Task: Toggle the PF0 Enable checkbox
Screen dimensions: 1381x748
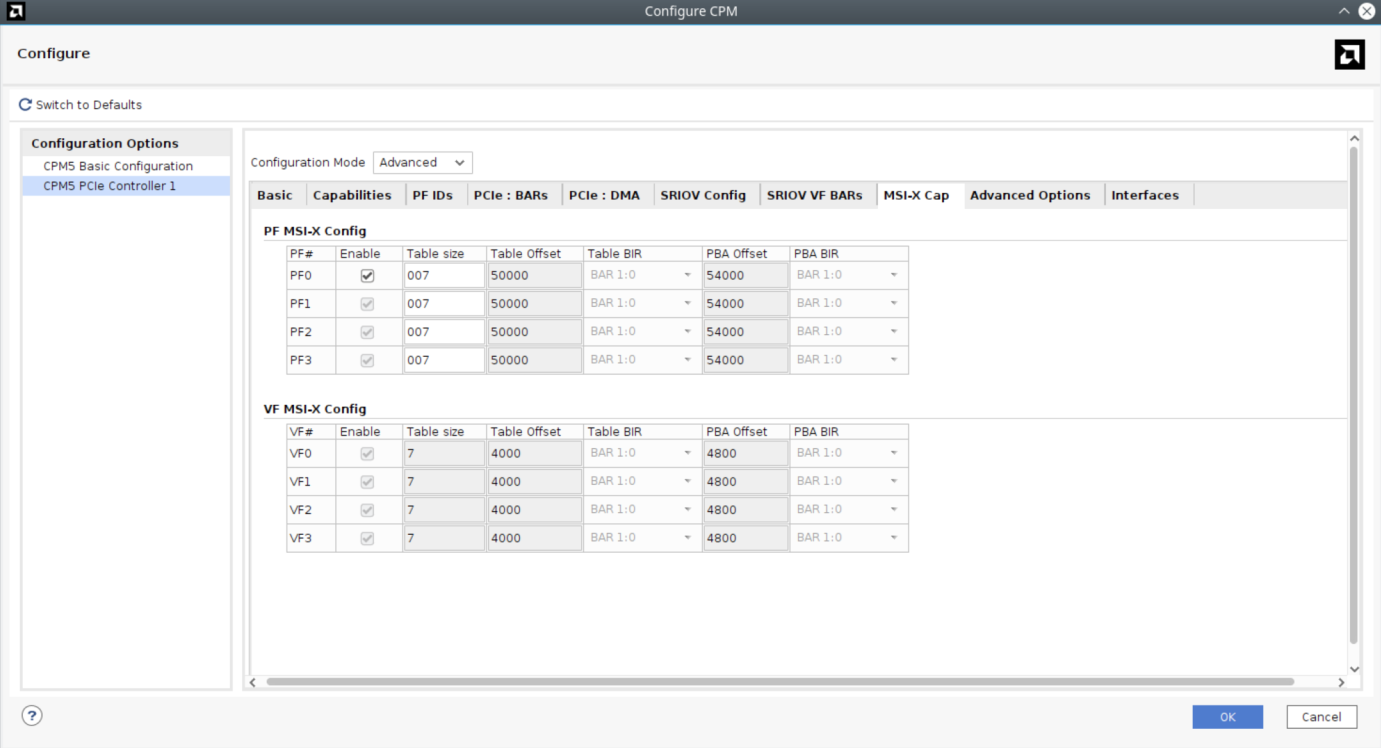Action: [367, 276]
